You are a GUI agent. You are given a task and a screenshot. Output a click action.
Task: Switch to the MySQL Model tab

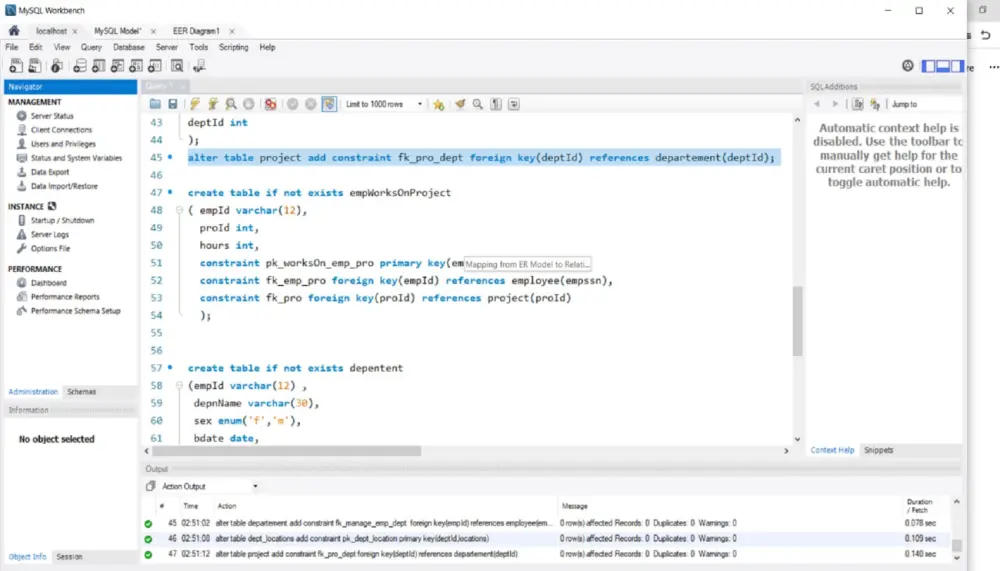(x=117, y=31)
